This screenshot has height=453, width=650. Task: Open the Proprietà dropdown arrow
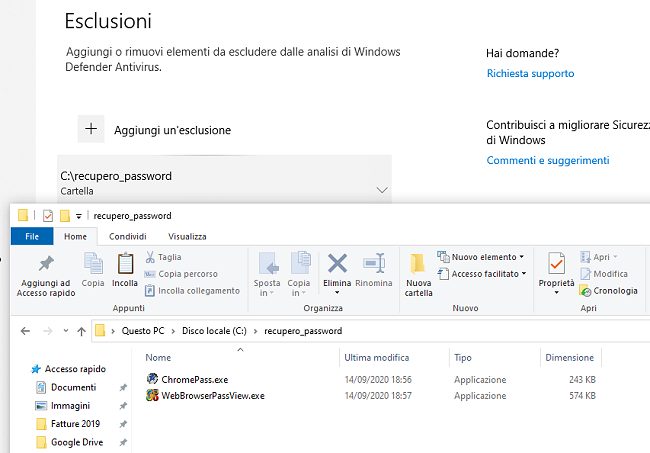(x=556, y=293)
